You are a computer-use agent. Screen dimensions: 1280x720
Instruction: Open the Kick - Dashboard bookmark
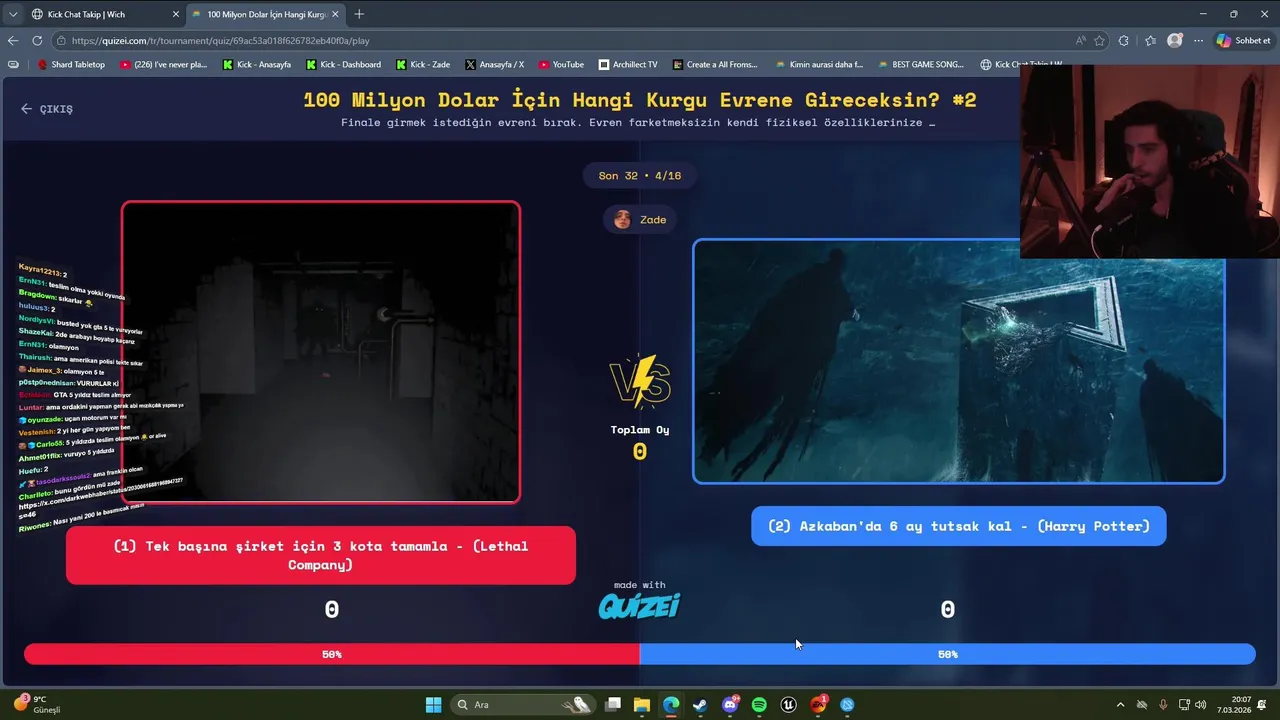(344, 64)
